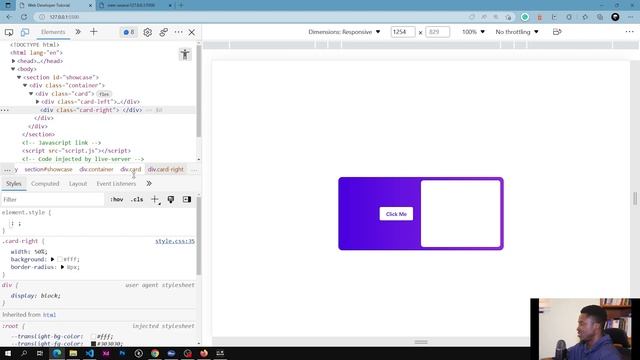
Task: Toggle rendering emulations paintbrush icon
Action: coord(171,199)
